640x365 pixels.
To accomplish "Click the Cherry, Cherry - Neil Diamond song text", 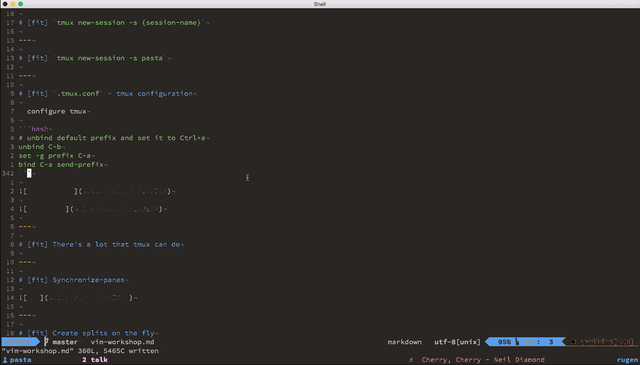I will tap(483, 360).
